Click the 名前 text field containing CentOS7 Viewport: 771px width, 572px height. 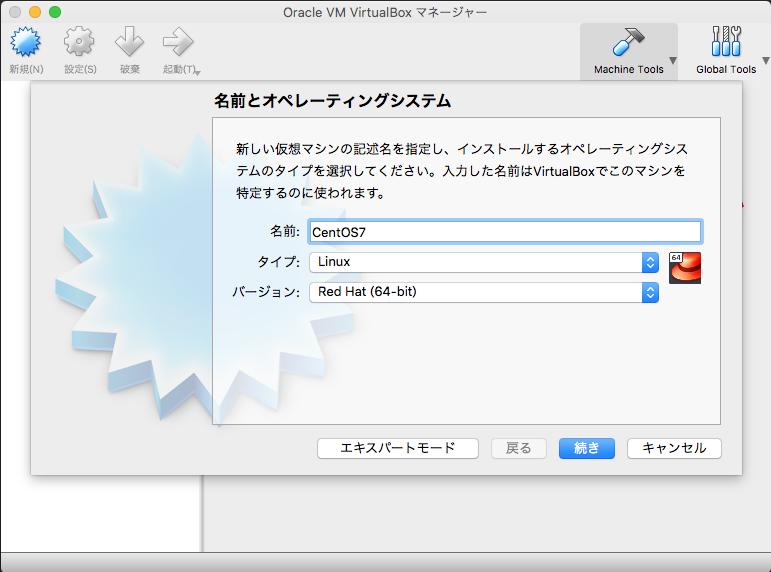[x=505, y=232]
